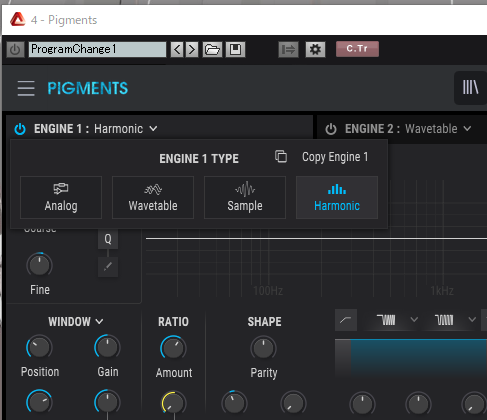487x420 pixels.
Task: Select Wavetable engine type
Action: [x=153, y=197]
